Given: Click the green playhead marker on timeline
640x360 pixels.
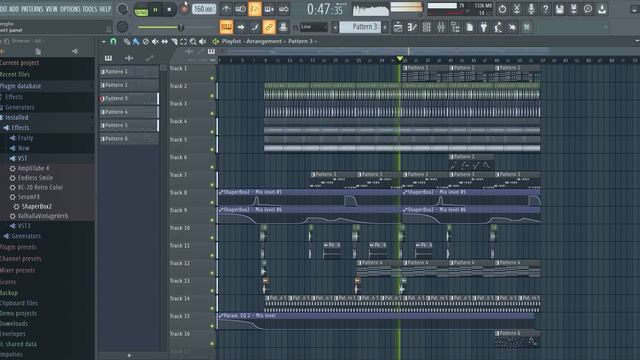Looking at the screenshot, I should point(400,60).
